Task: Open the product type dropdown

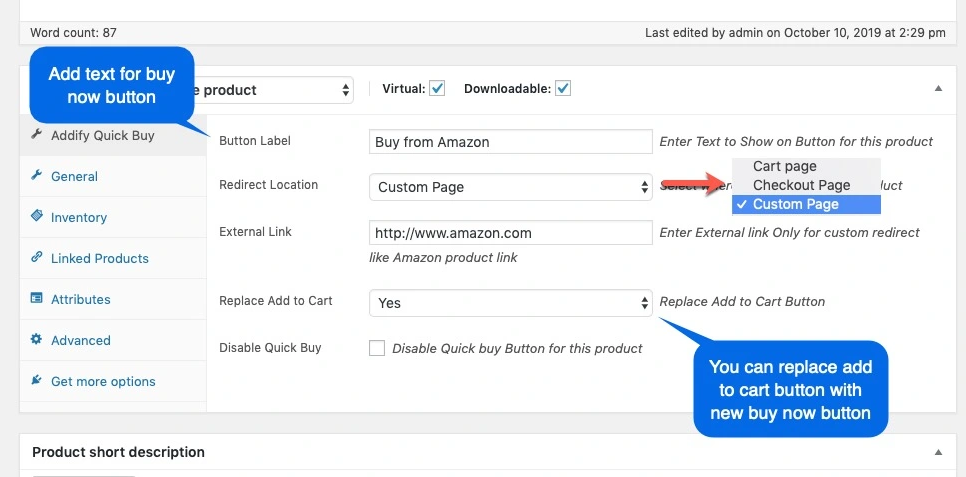Action: 270,90
